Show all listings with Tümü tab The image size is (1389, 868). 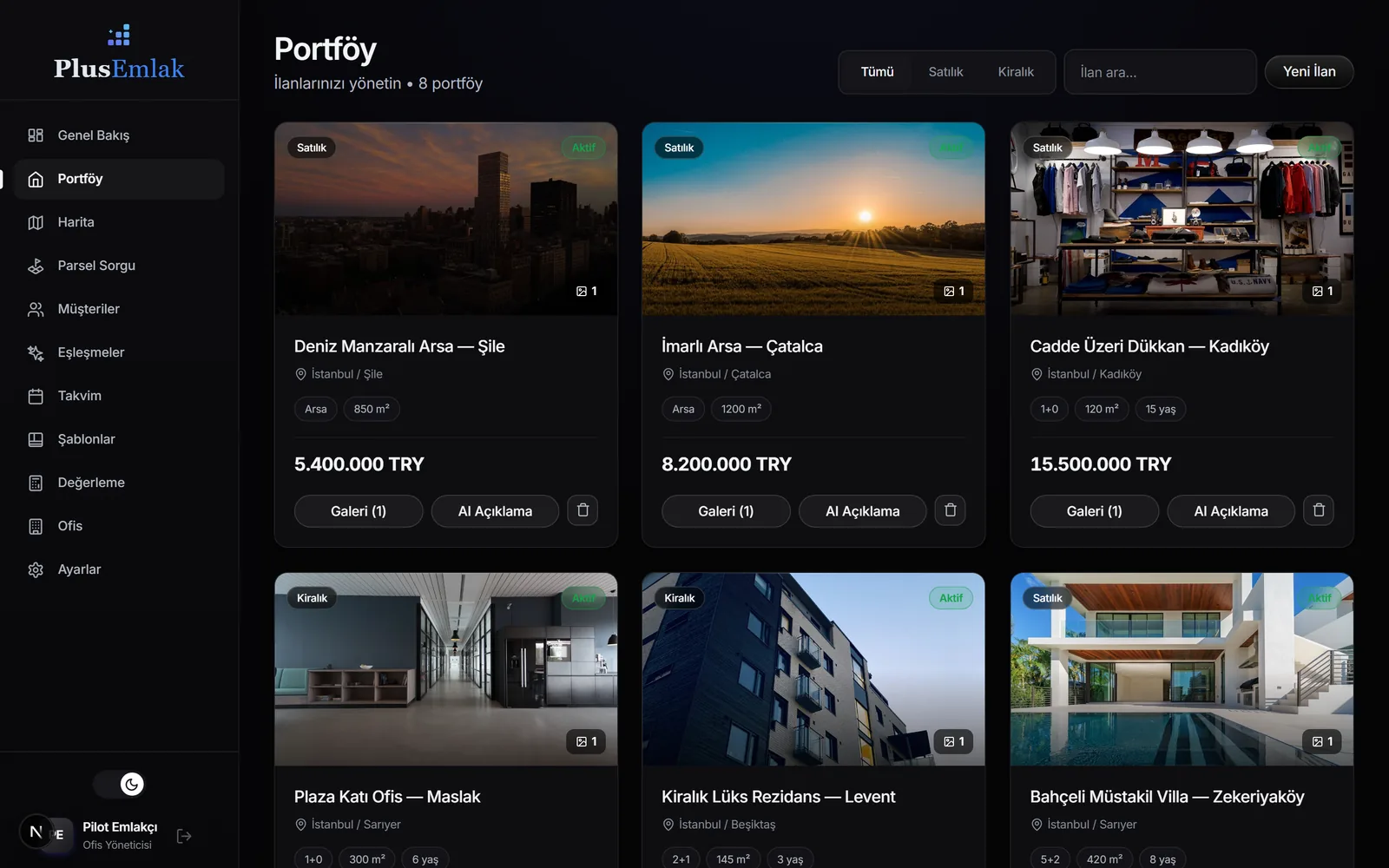click(x=877, y=72)
